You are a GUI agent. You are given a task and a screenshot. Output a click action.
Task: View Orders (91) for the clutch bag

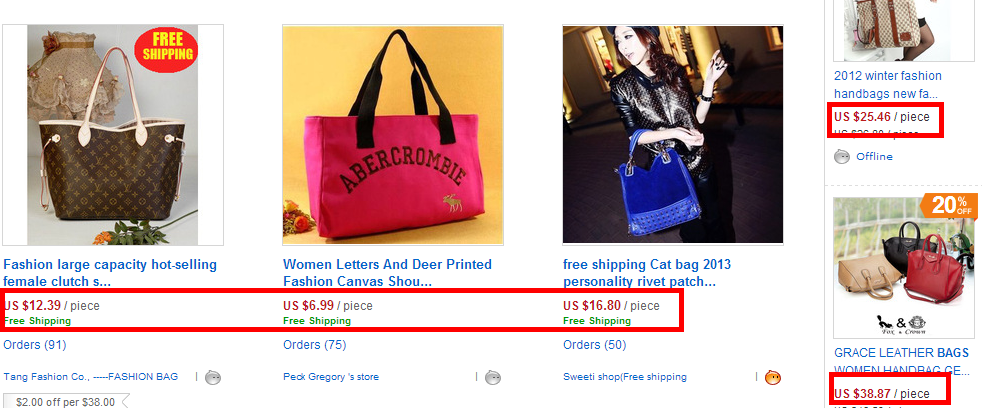[x=35, y=345]
